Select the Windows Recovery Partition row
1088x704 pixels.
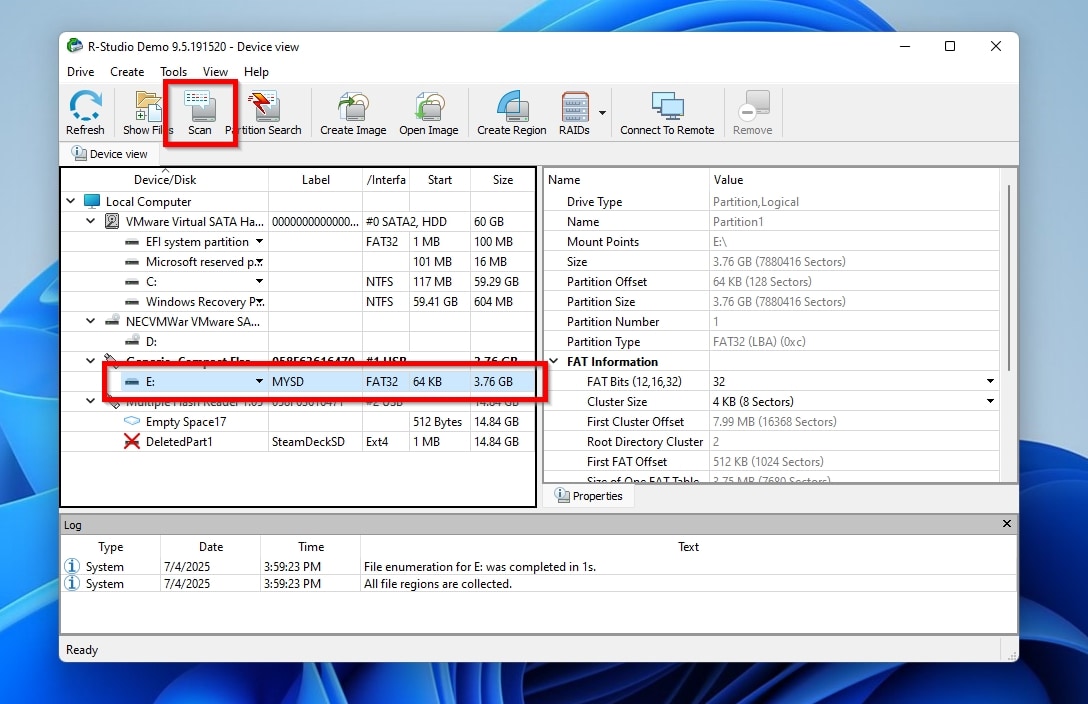point(298,302)
